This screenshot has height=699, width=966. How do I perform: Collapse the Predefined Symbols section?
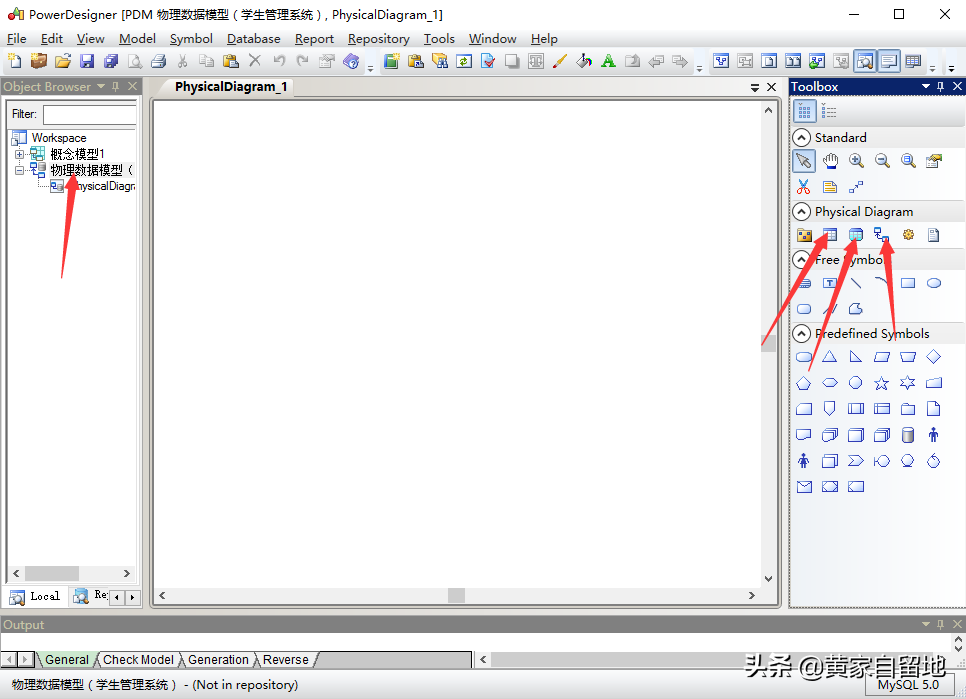tap(802, 334)
